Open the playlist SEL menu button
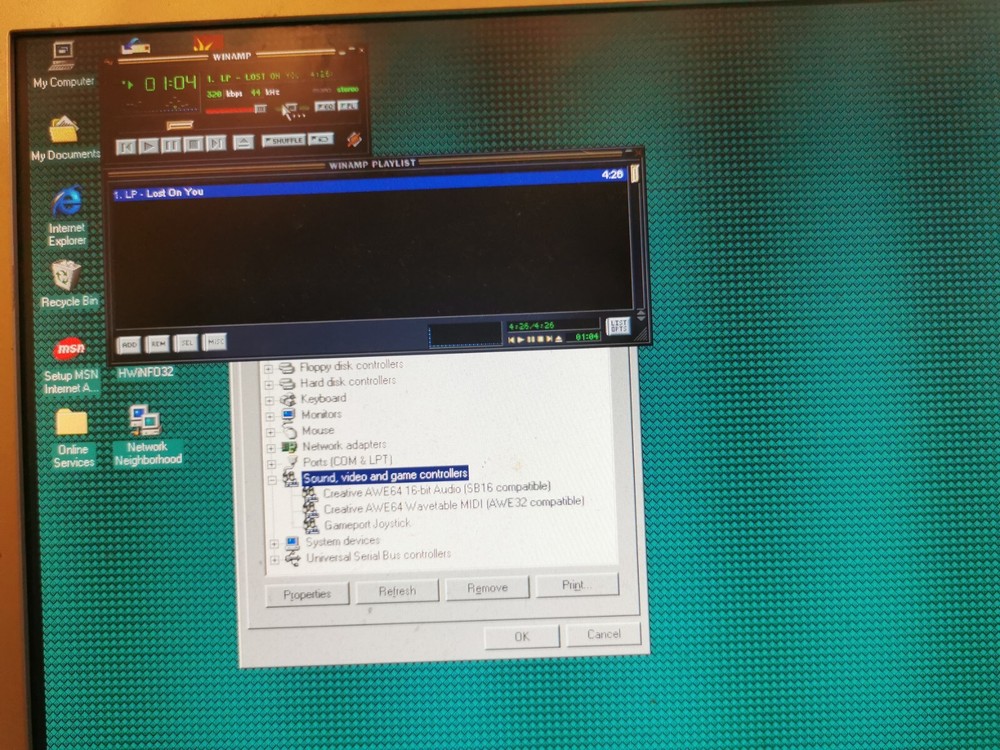This screenshot has height=750, width=1000. [186, 343]
